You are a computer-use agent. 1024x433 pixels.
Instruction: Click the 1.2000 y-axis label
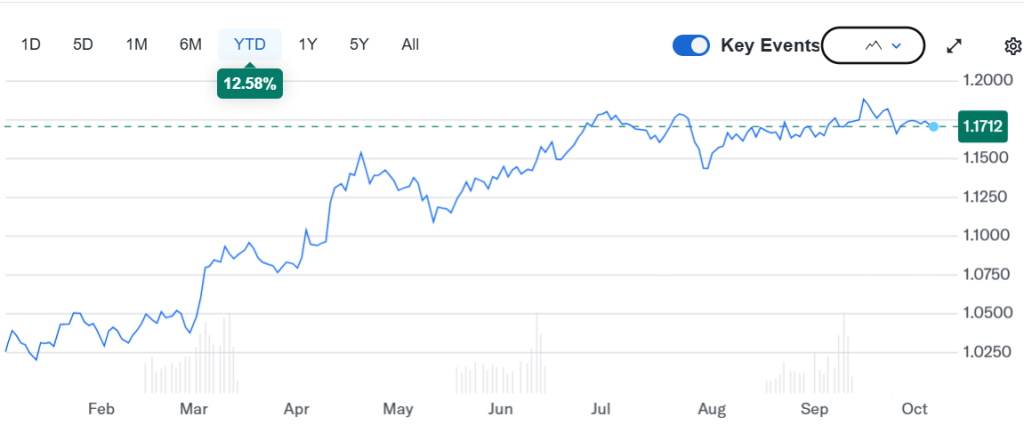tap(985, 80)
